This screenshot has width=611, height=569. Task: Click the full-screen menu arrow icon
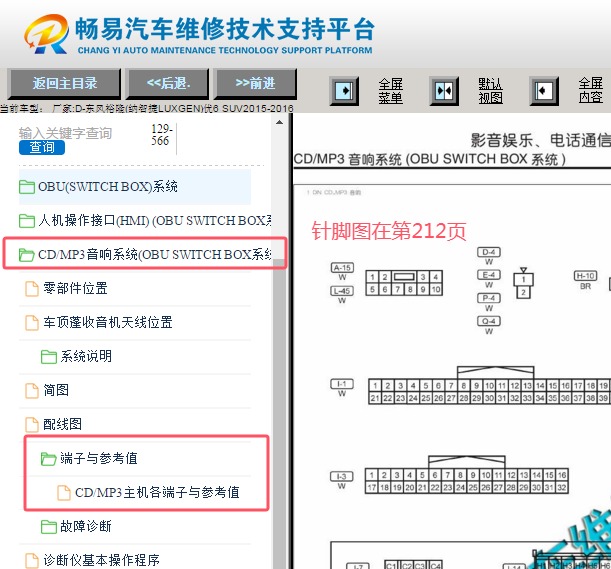coord(344,91)
